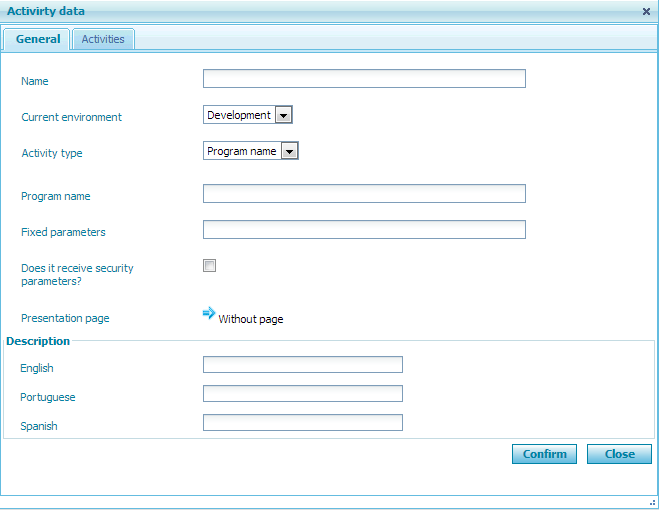Screen dimensions: 659x510
Task: Expand the Activity type dropdown
Action: coord(250,151)
